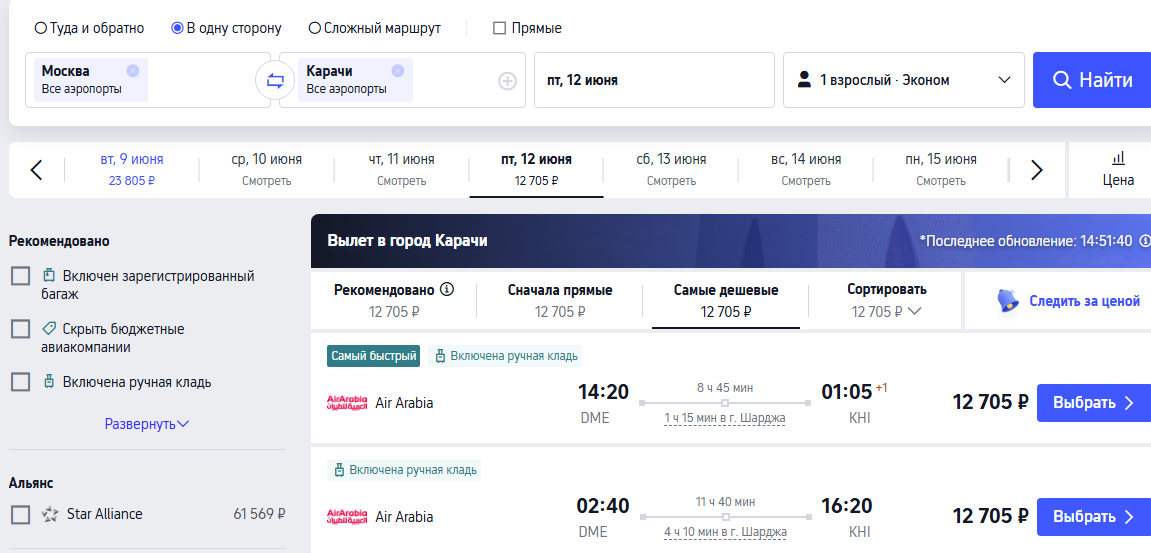Remove Москва from origin field
Image resolution: width=1151 pixels, height=553 pixels.
pyautogui.click(x=133, y=70)
